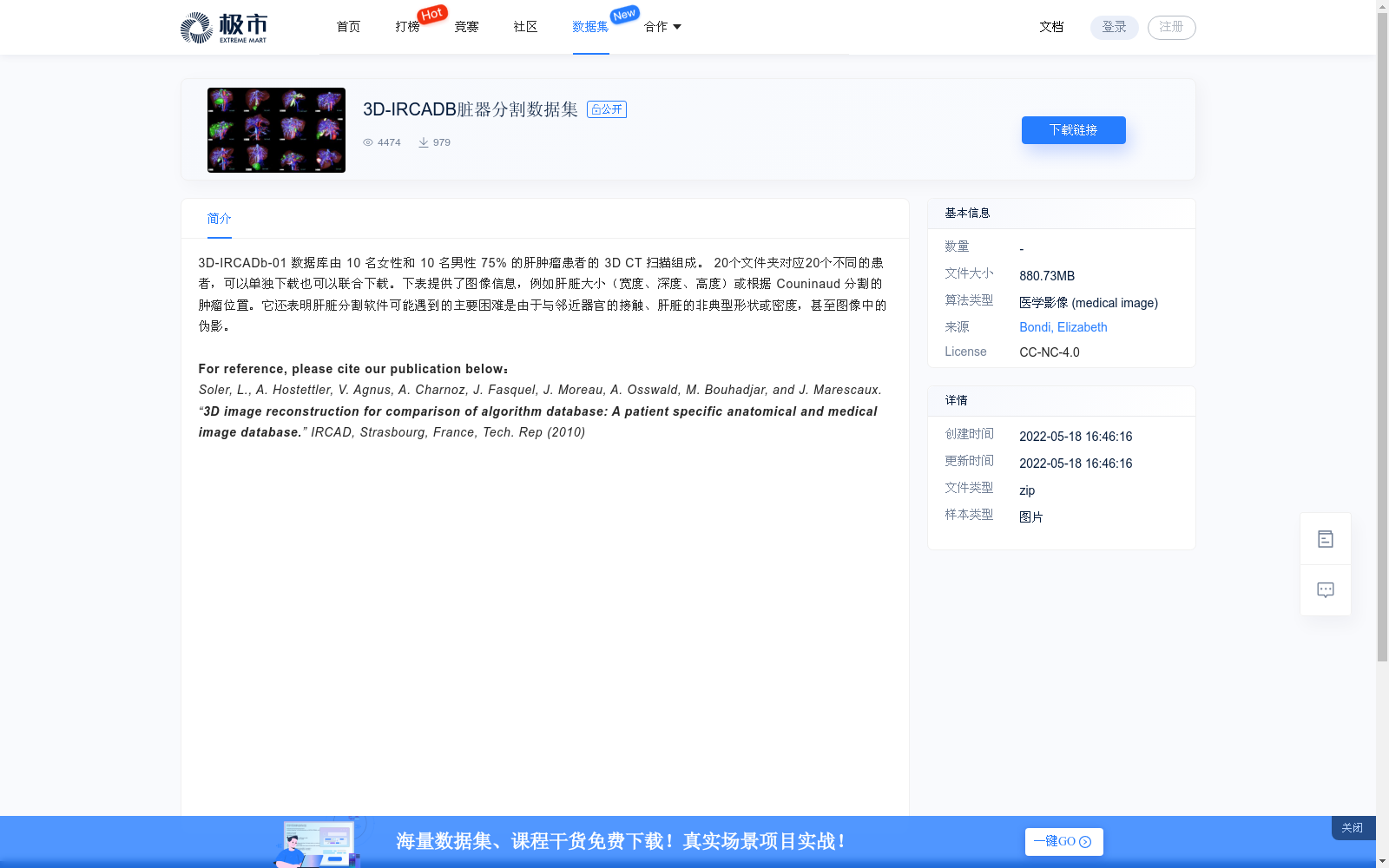Open the document icon in floating sidebar
1389x868 pixels.
1326,539
